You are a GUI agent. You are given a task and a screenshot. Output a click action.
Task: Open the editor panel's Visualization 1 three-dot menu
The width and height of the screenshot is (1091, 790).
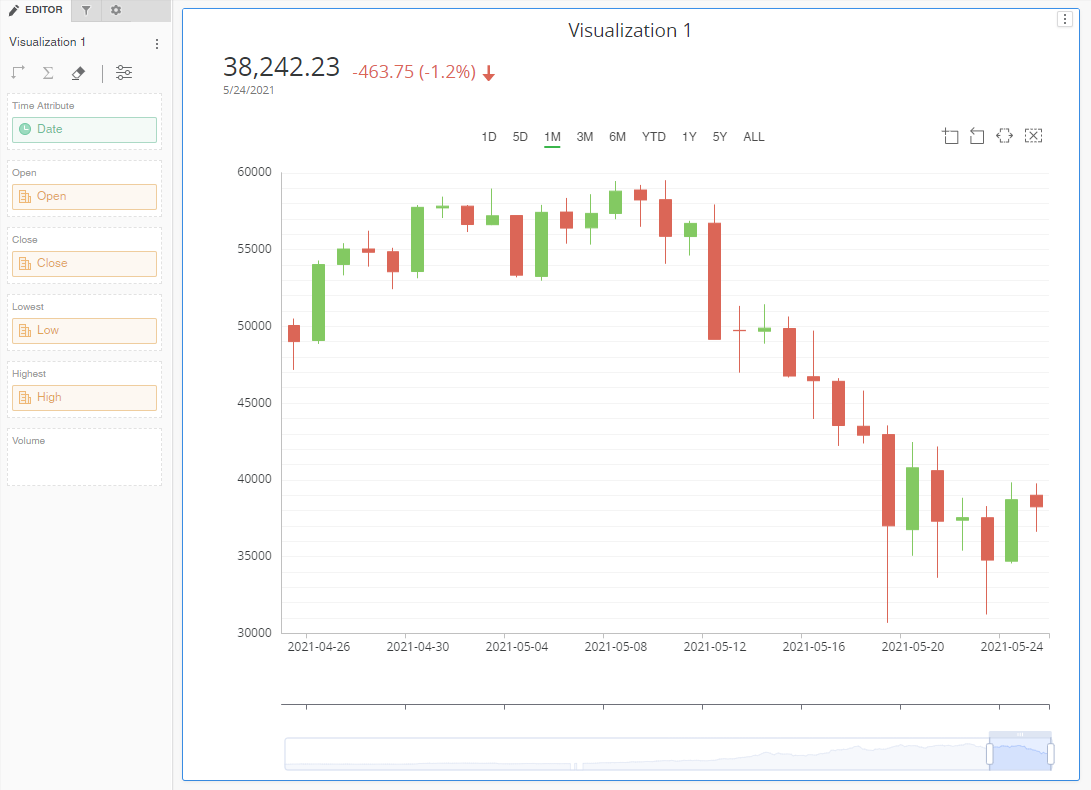(x=156, y=44)
